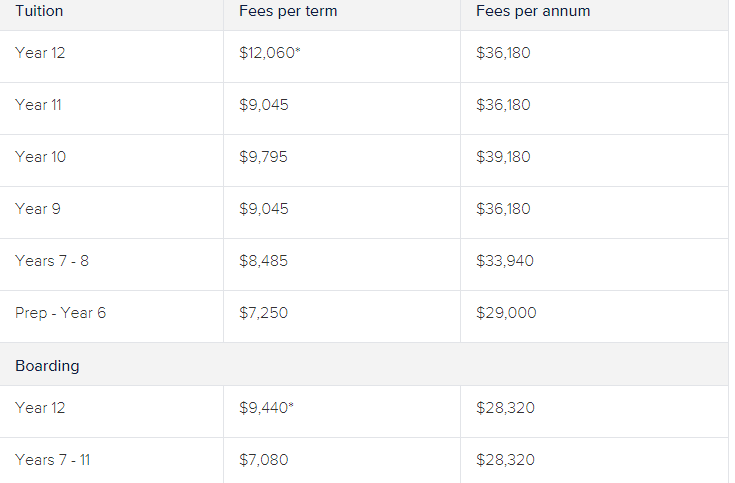Click the Year 9 row label
Screen dimensions: 735x483
pyautogui.click(x=38, y=209)
